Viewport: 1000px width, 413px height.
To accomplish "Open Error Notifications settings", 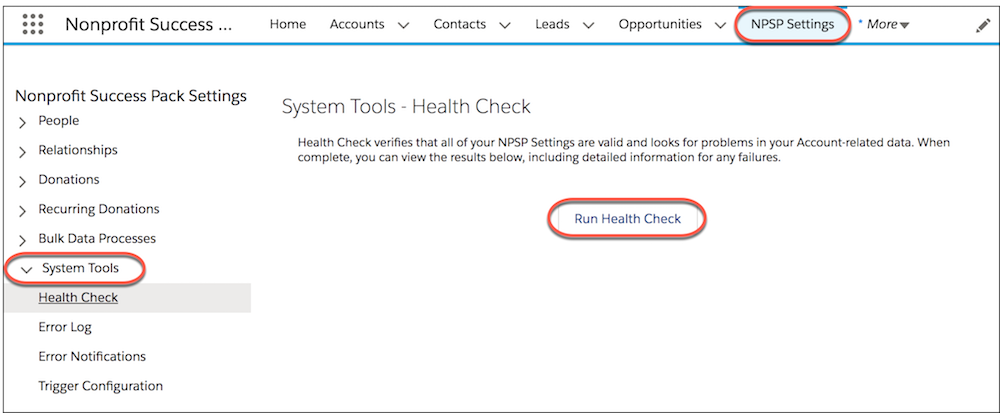I will [92, 356].
